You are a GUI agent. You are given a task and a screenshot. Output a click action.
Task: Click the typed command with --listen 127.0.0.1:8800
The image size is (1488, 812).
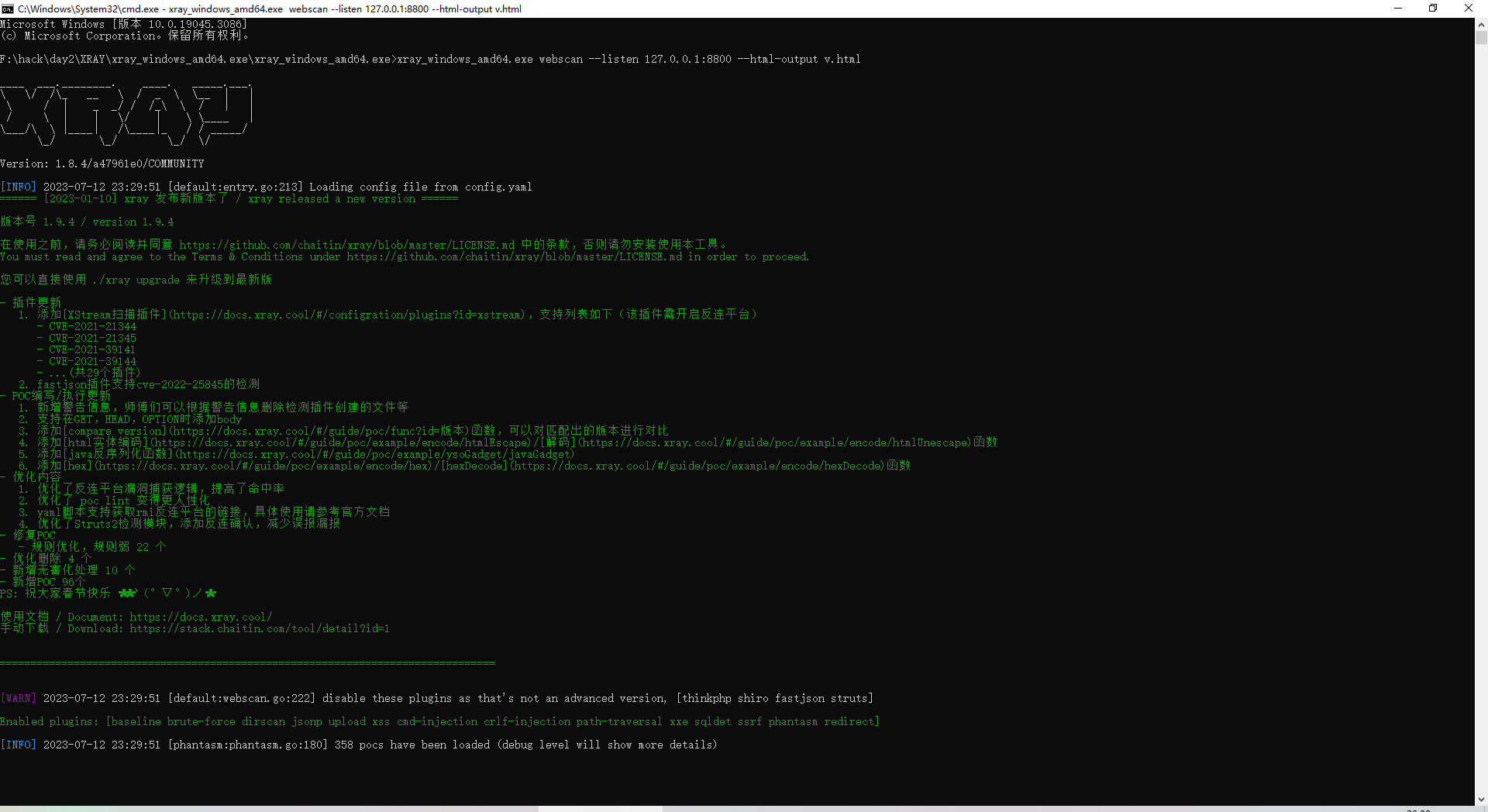[629, 59]
